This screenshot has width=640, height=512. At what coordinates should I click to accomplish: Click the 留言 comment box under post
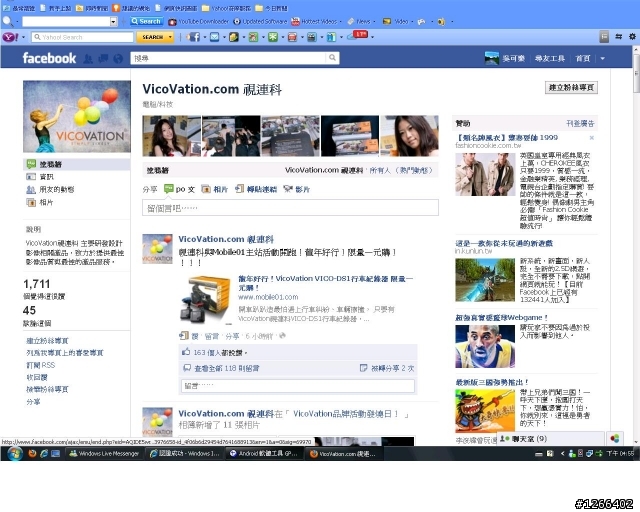click(x=298, y=386)
